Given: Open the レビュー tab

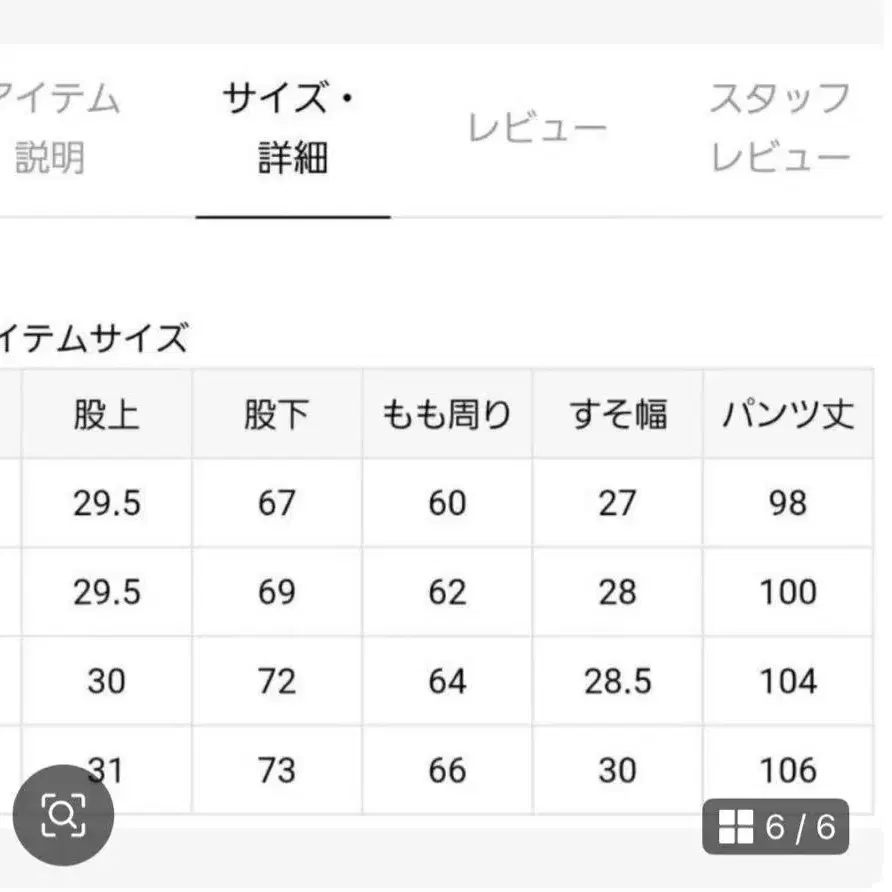Looking at the screenshot, I should pyautogui.click(x=537, y=130).
